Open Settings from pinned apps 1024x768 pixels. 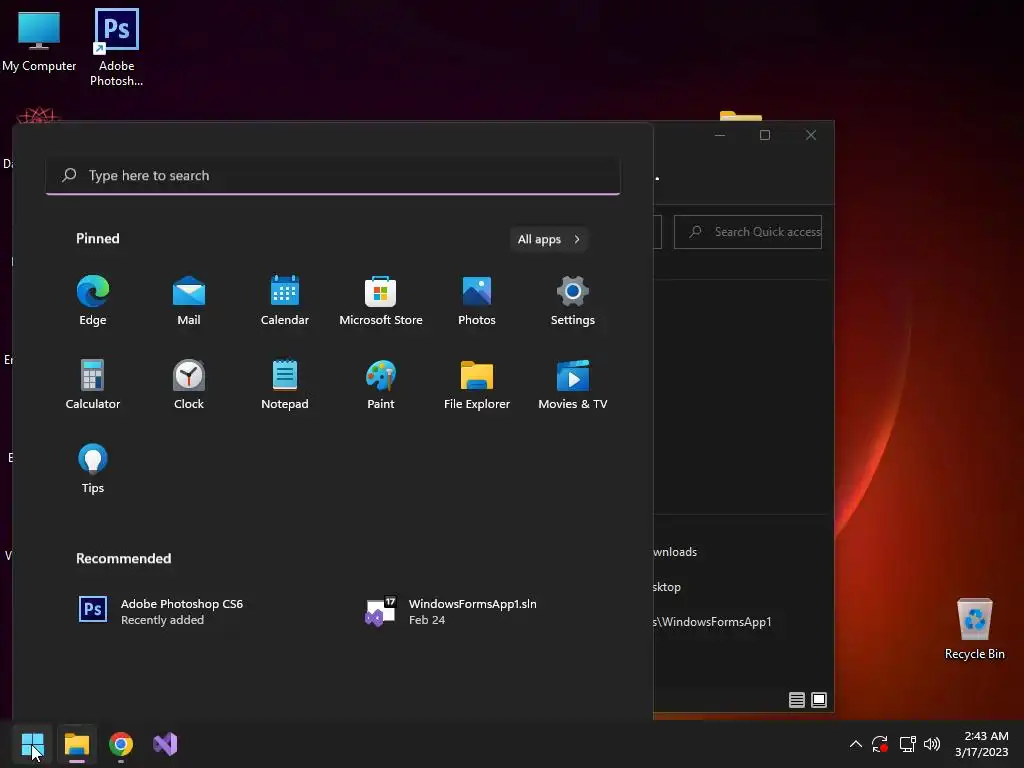click(573, 300)
